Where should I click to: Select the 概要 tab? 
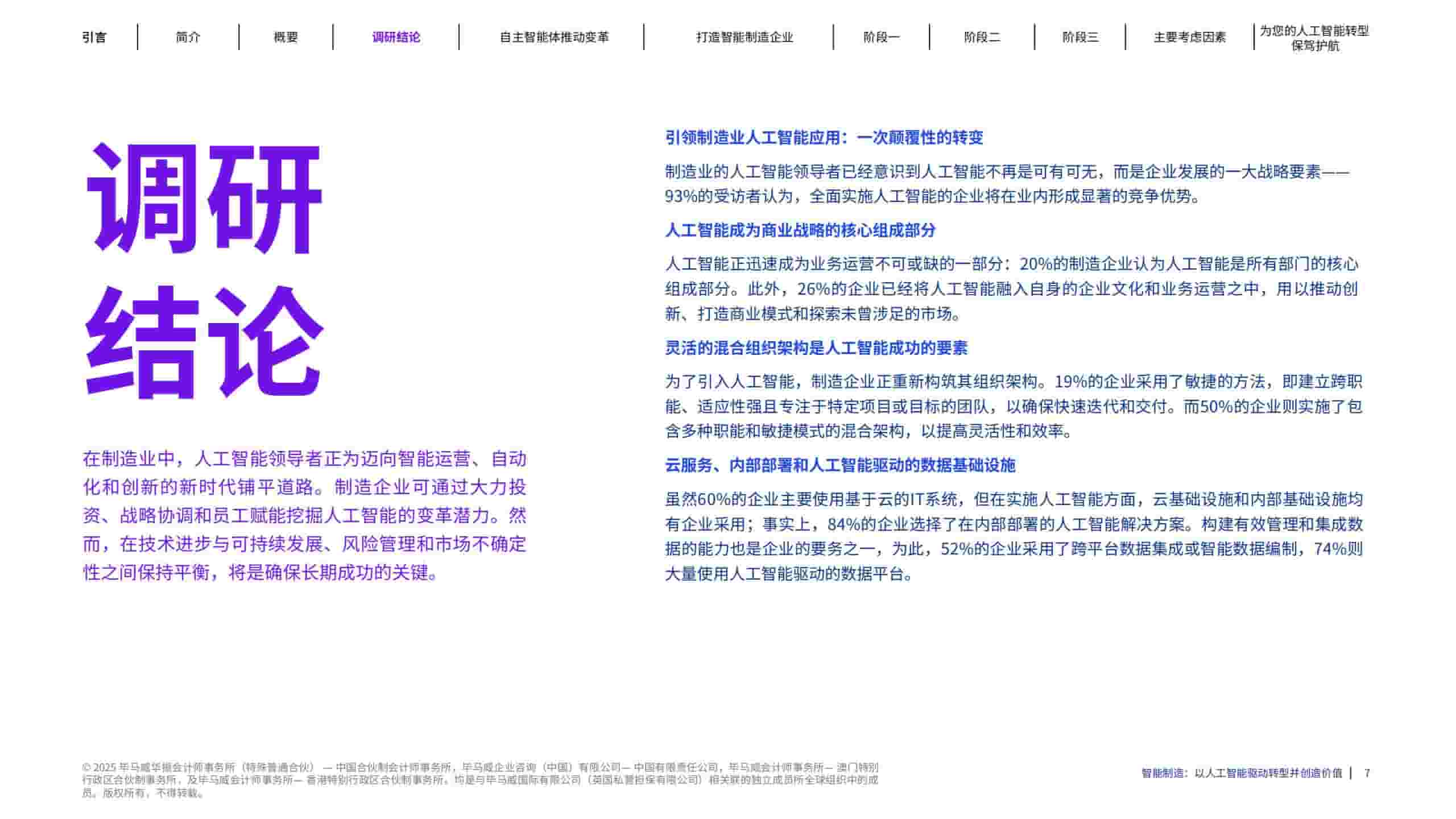[284, 38]
